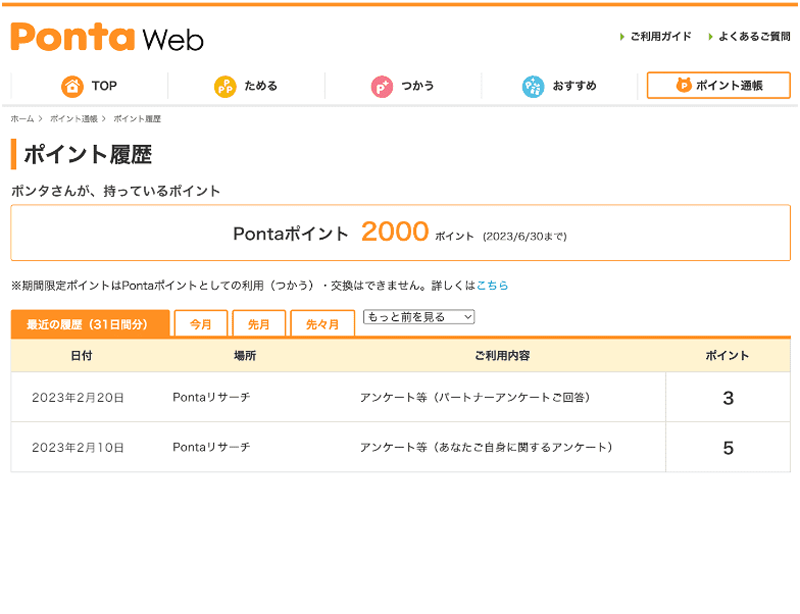Click the 3 points value

[x=728, y=398]
